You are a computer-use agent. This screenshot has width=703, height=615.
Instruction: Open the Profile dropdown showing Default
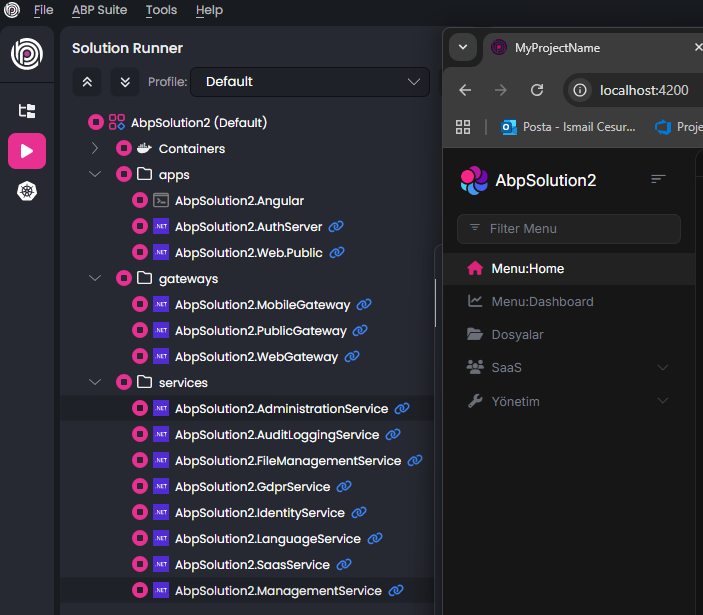(310, 82)
